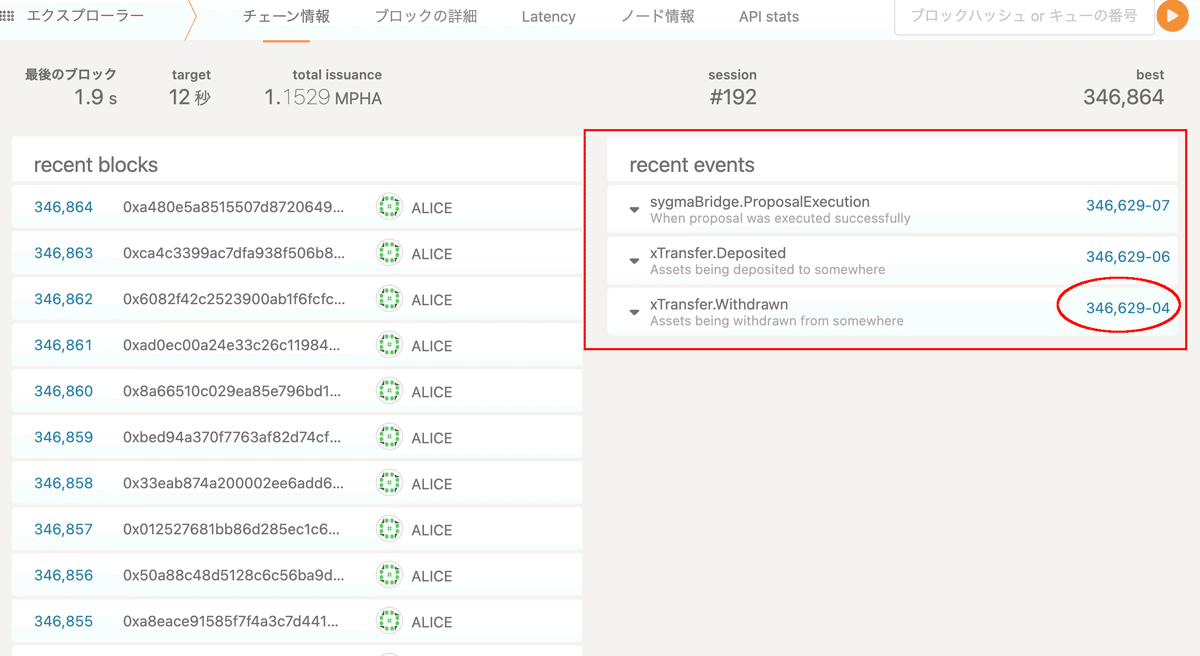Screen dimensions: 1200x656
Task: Click hash 0x6082f42c2523900ab1f6fcfc...
Action: [x=233, y=299]
